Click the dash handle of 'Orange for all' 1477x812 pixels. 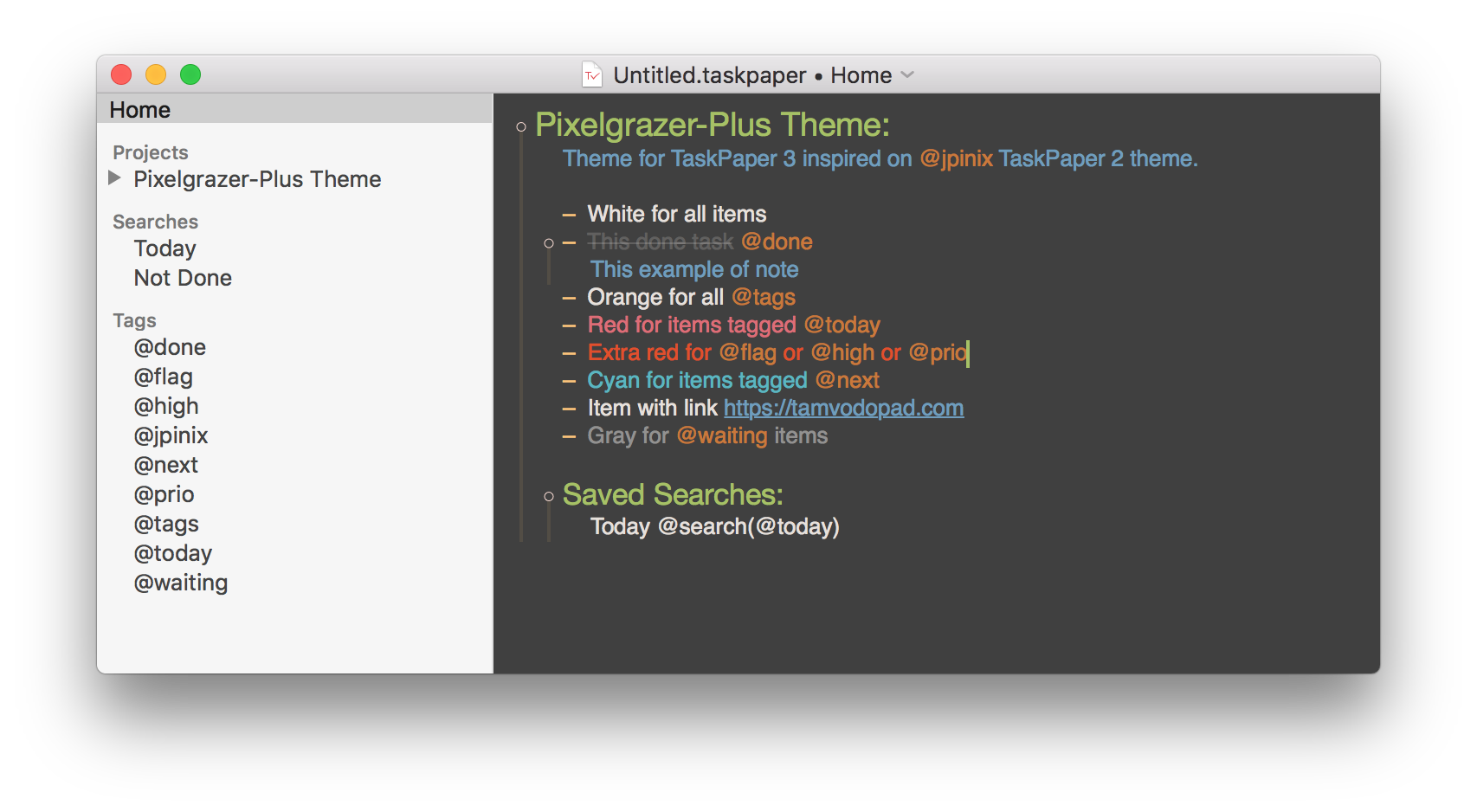pyautogui.click(x=569, y=298)
